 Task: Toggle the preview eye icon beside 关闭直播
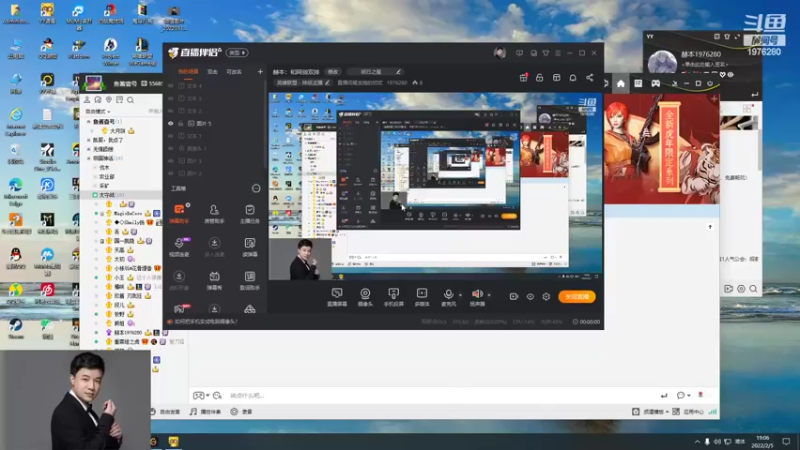(x=530, y=296)
